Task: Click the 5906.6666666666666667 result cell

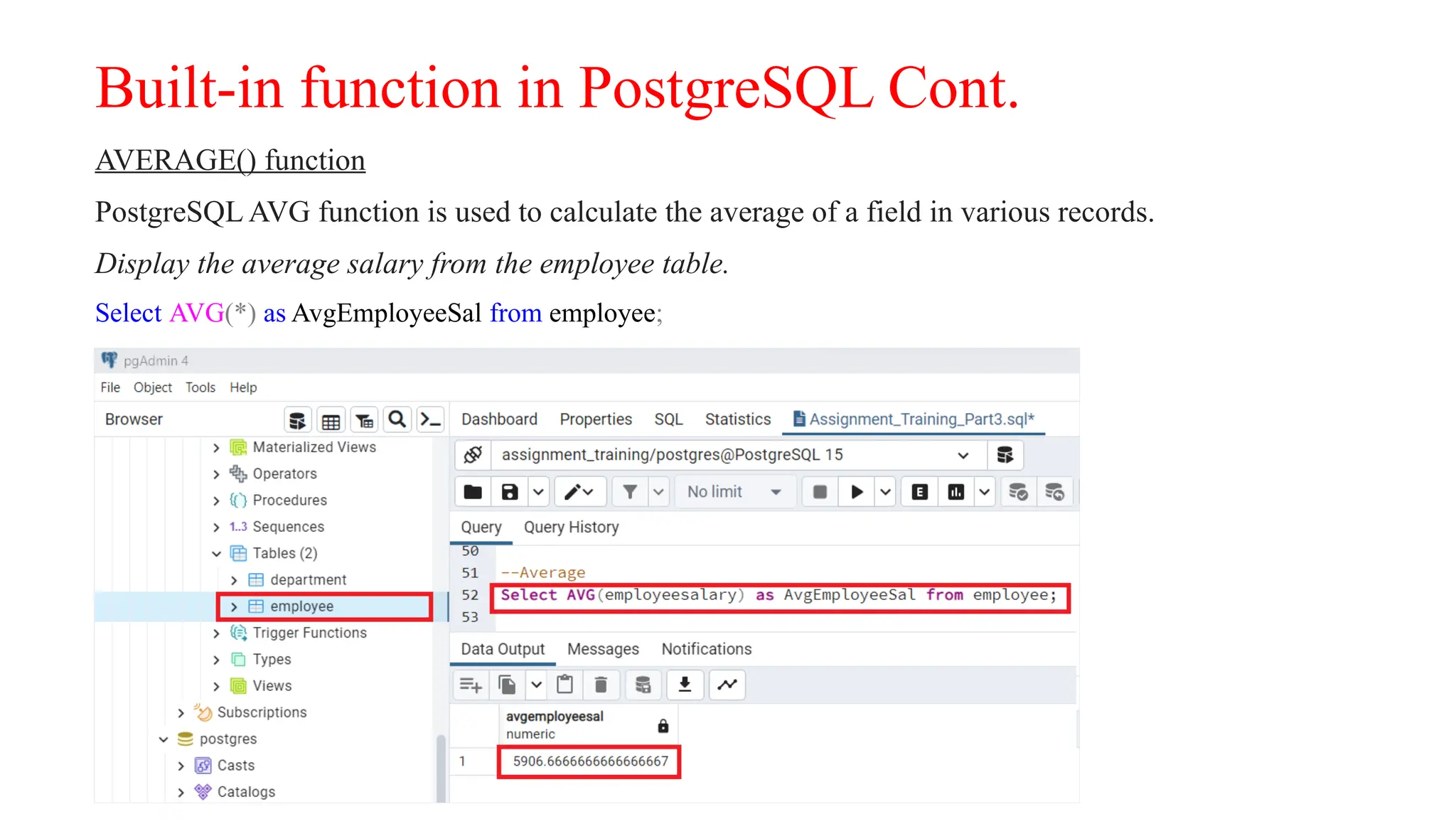Action: [x=589, y=761]
